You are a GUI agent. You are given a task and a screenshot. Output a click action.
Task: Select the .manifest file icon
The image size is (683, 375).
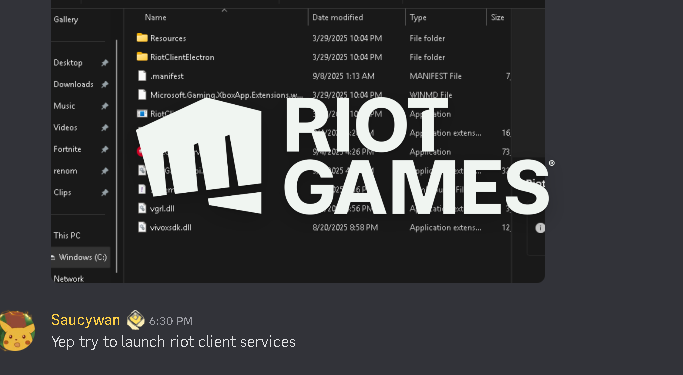click(x=142, y=76)
